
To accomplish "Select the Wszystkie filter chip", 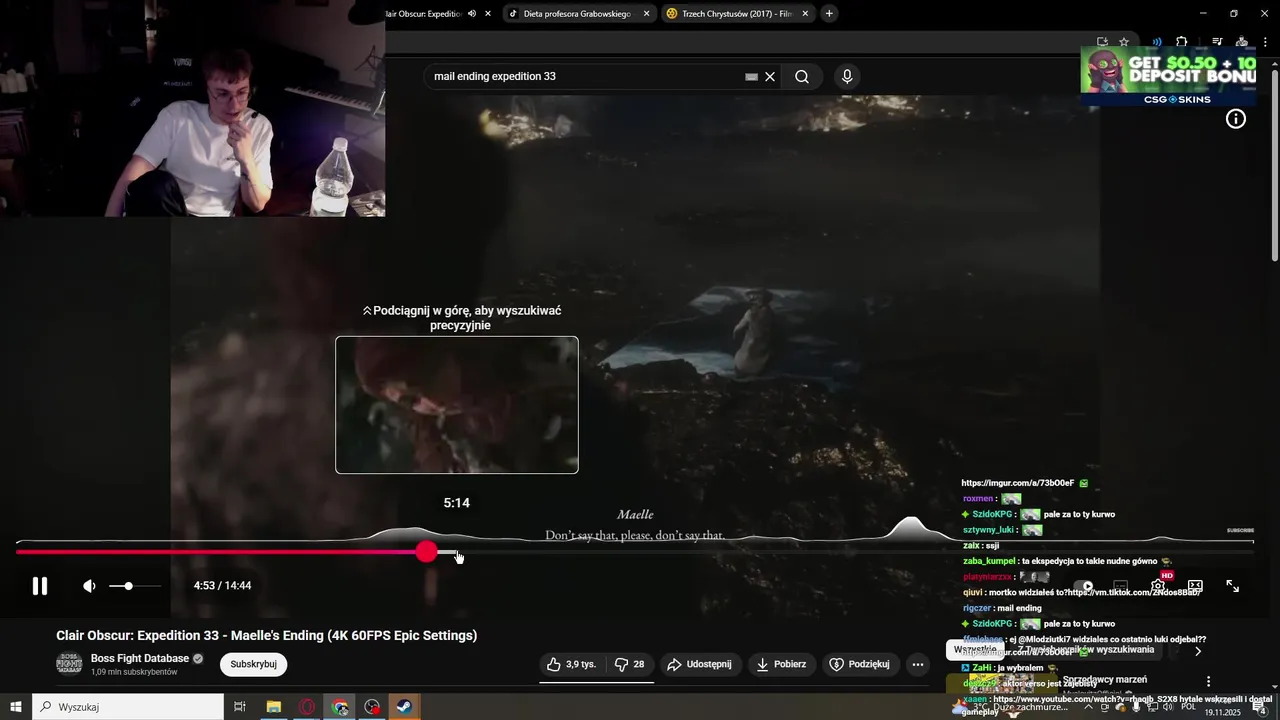I will (x=976, y=650).
